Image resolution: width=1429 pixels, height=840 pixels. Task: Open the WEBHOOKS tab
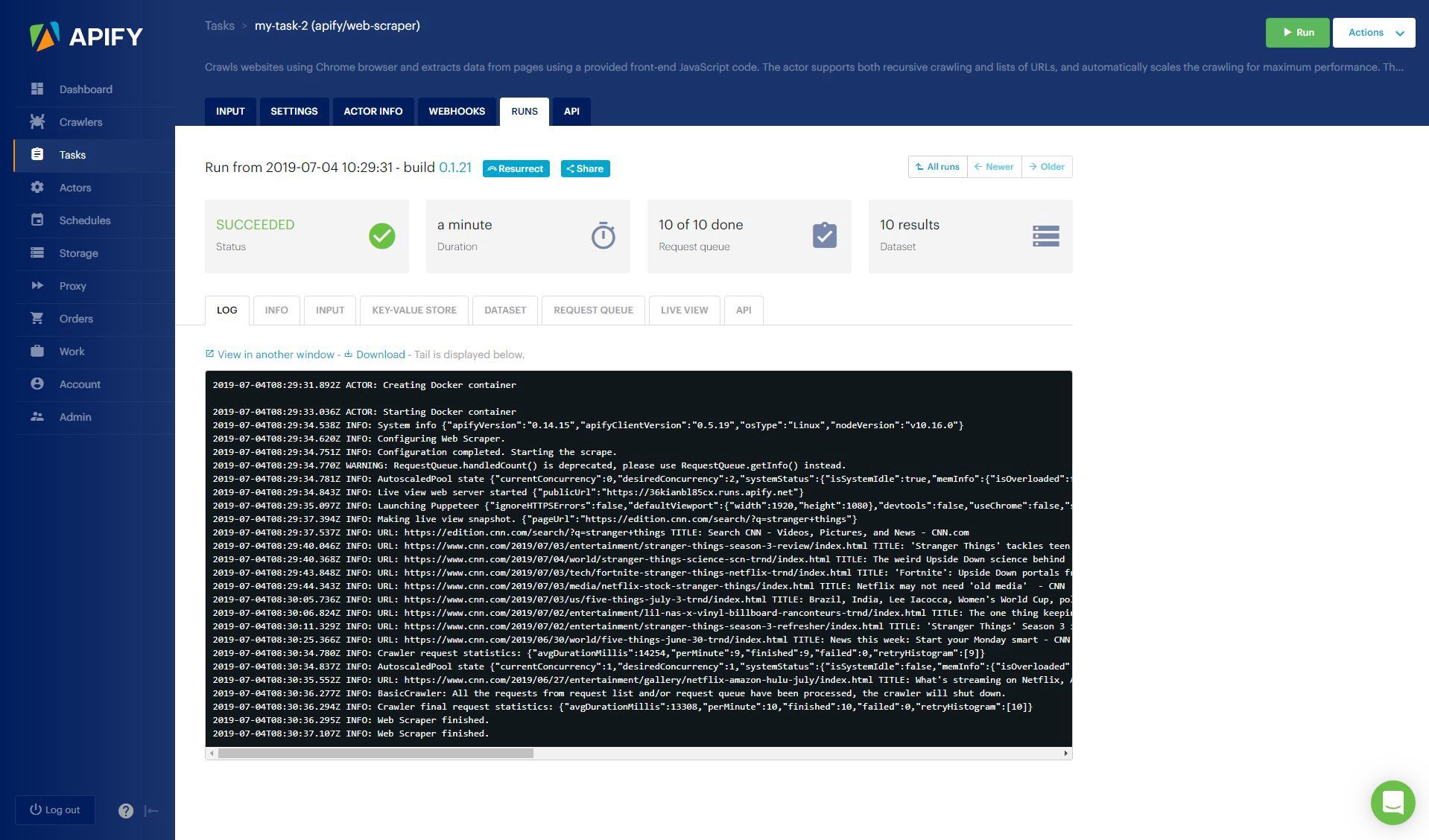pos(457,112)
